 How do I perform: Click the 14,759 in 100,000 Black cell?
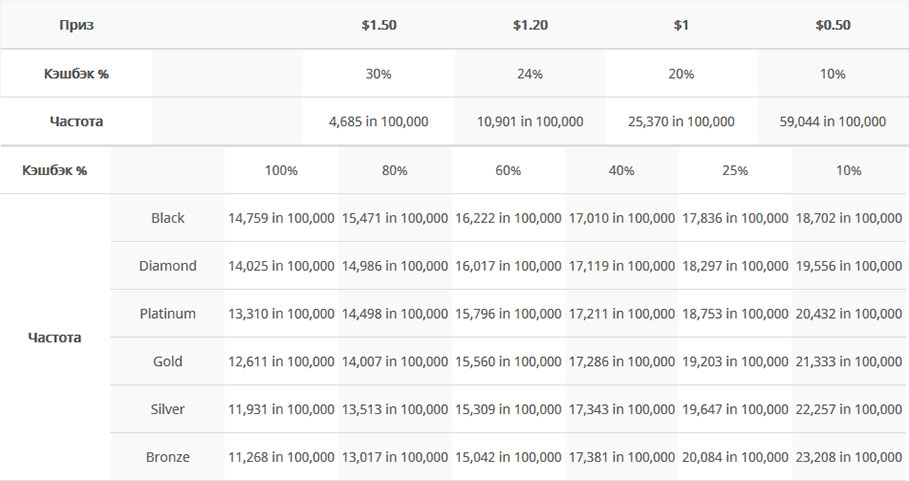click(x=281, y=218)
